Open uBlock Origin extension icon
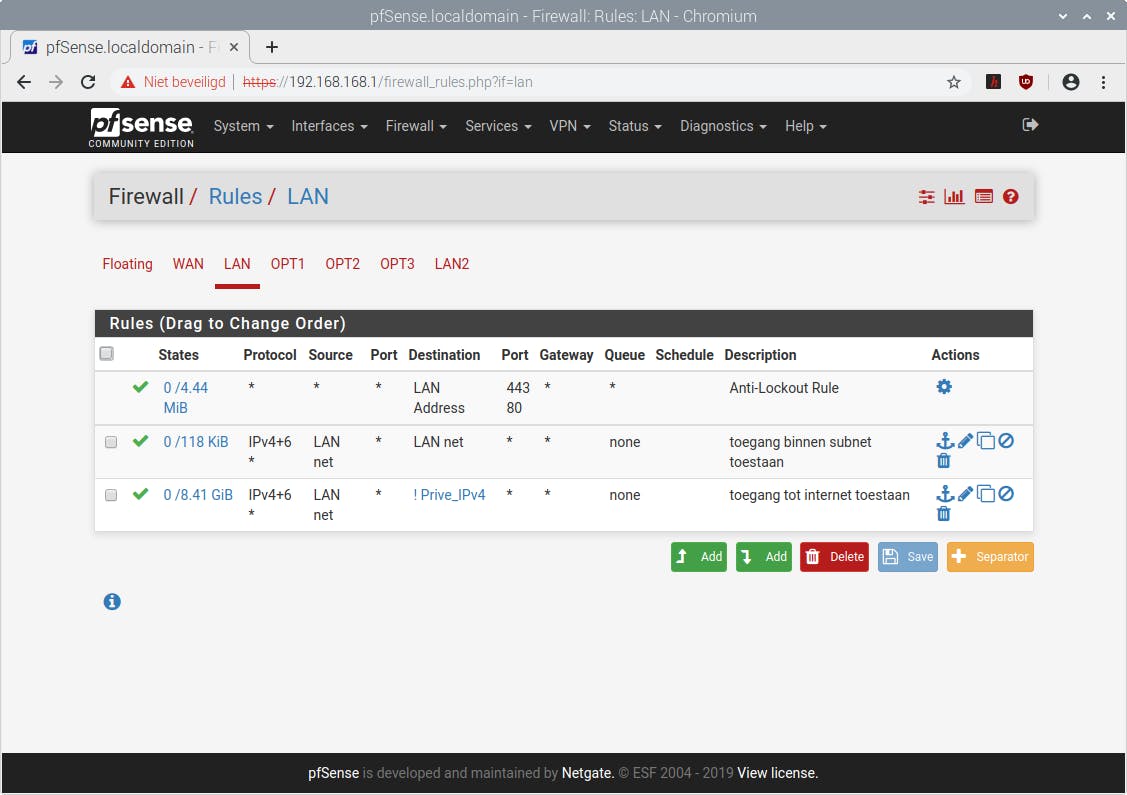 (1026, 83)
